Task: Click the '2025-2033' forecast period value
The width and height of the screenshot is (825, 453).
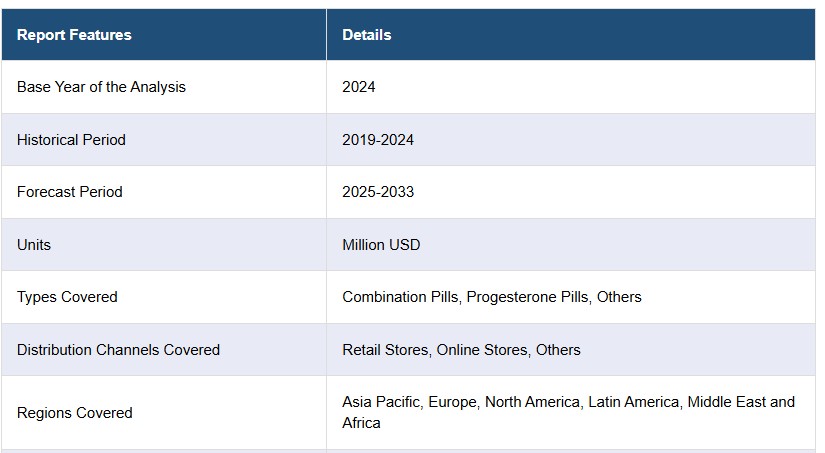Action: point(378,192)
